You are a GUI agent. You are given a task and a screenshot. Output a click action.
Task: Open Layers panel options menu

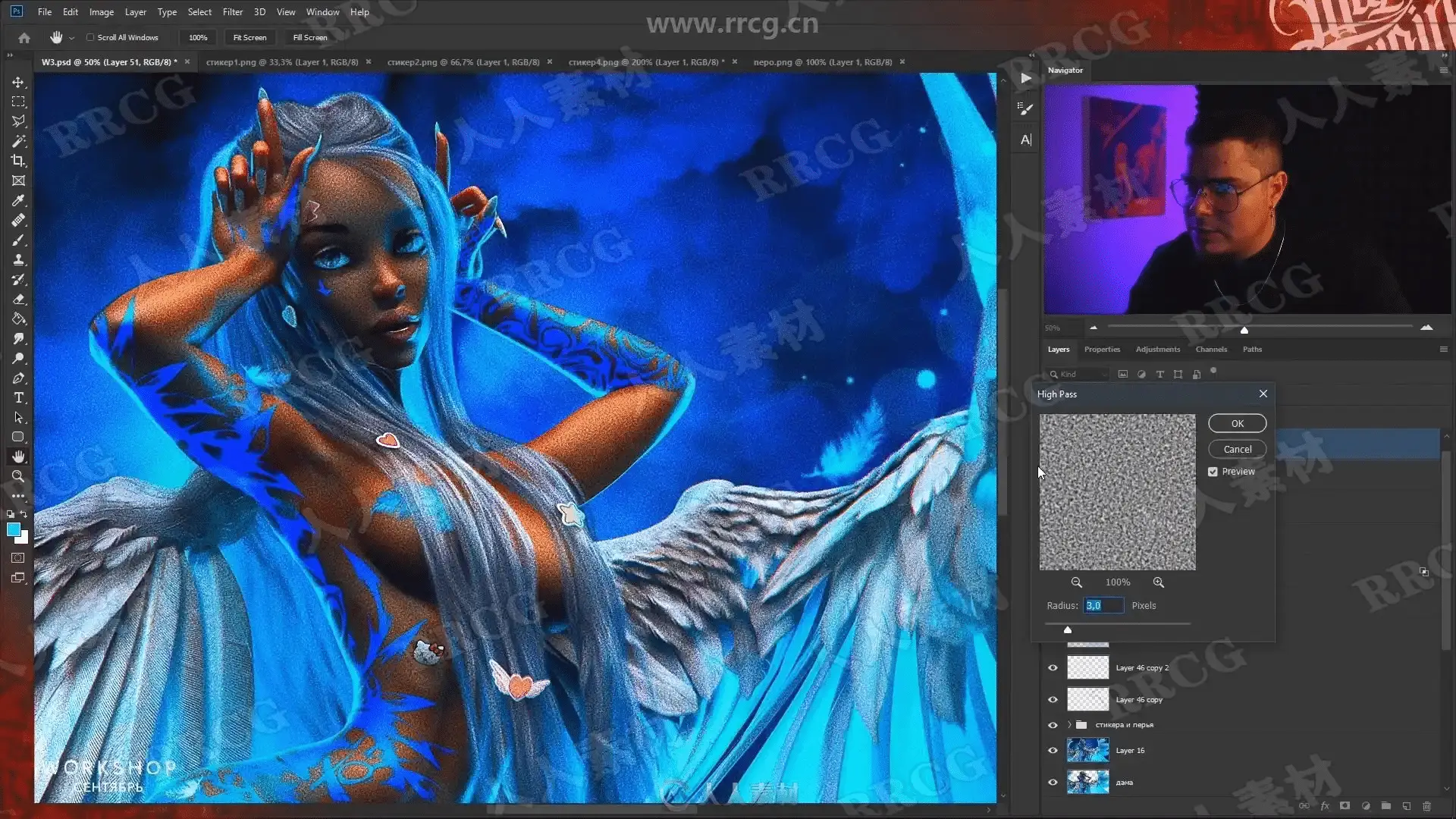click(x=1443, y=350)
